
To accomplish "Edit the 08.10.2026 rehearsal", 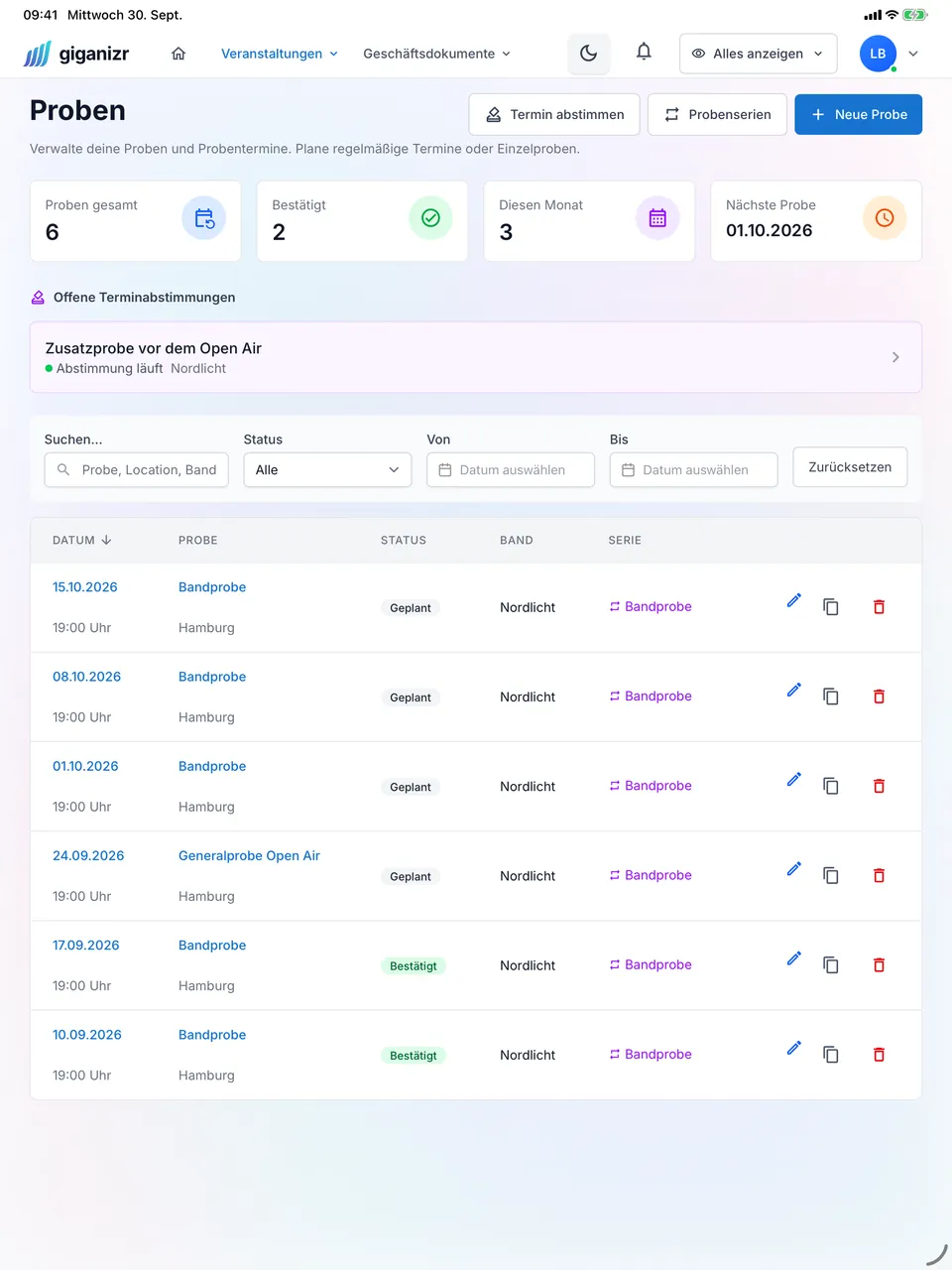I will [x=794, y=690].
